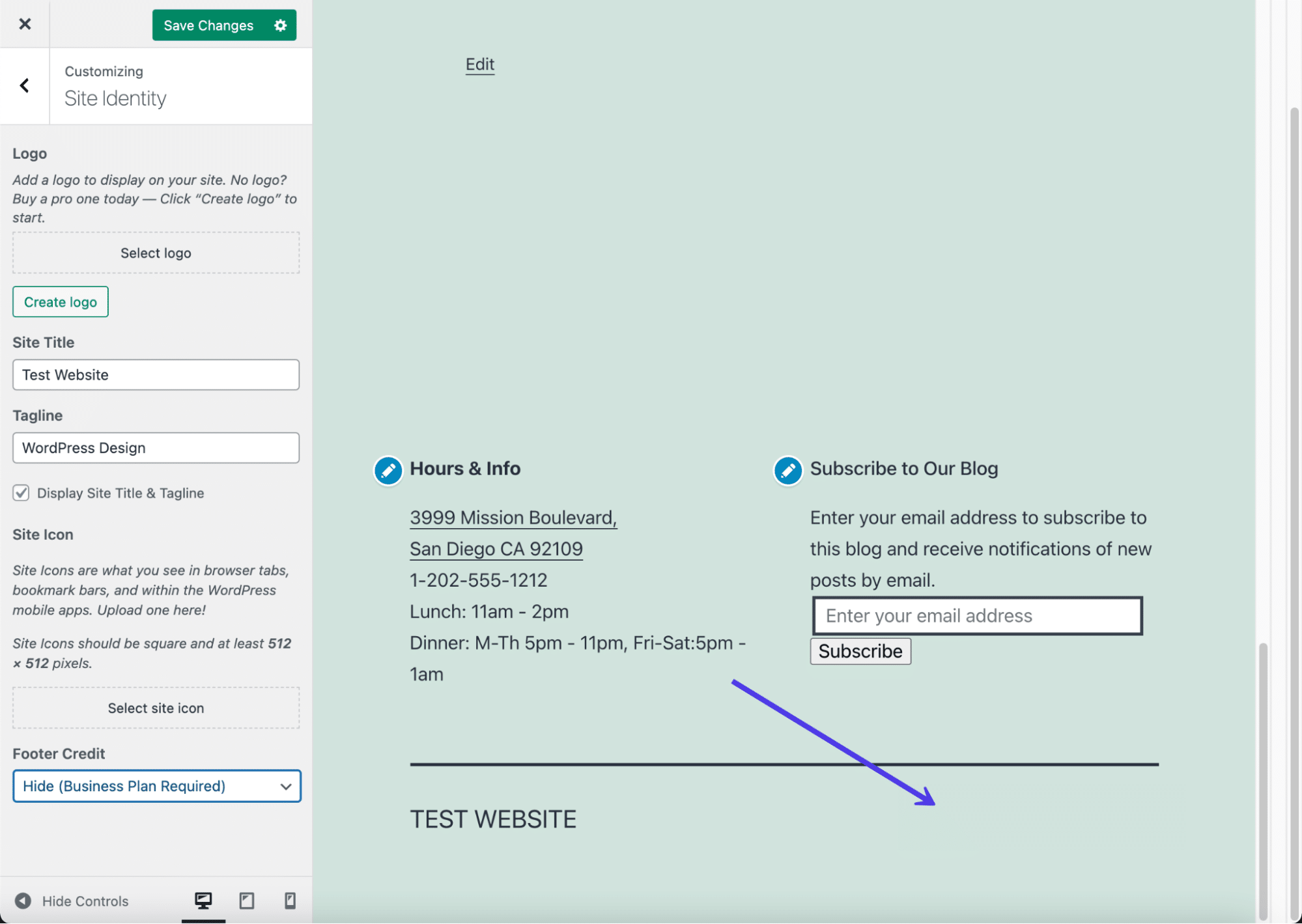1302x924 pixels.
Task: Select Hide Business Plan Required option
Action: tap(156, 786)
